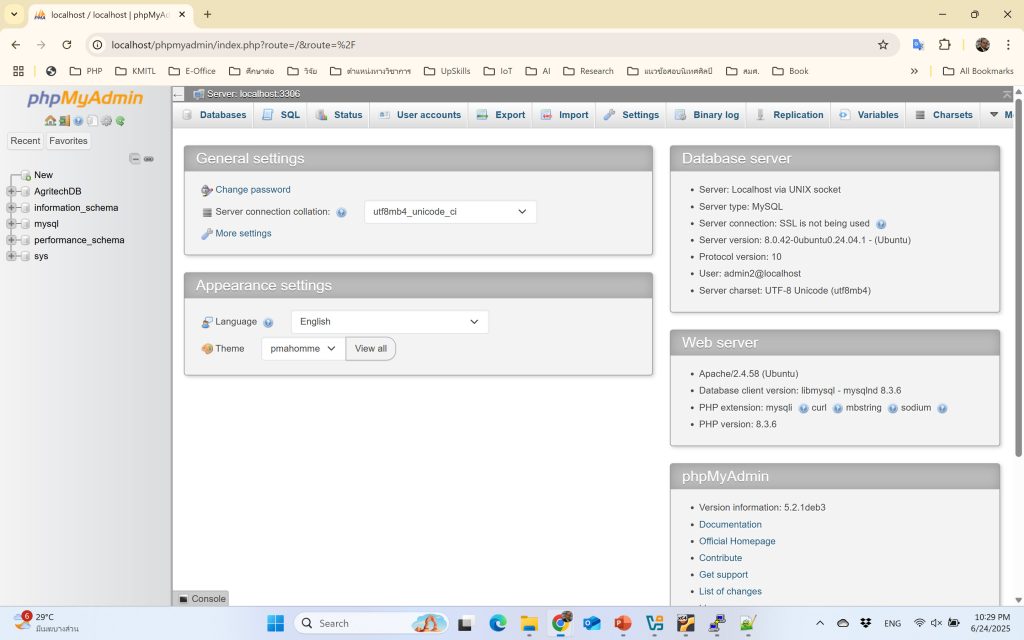Go to the Import tab

click(x=565, y=115)
